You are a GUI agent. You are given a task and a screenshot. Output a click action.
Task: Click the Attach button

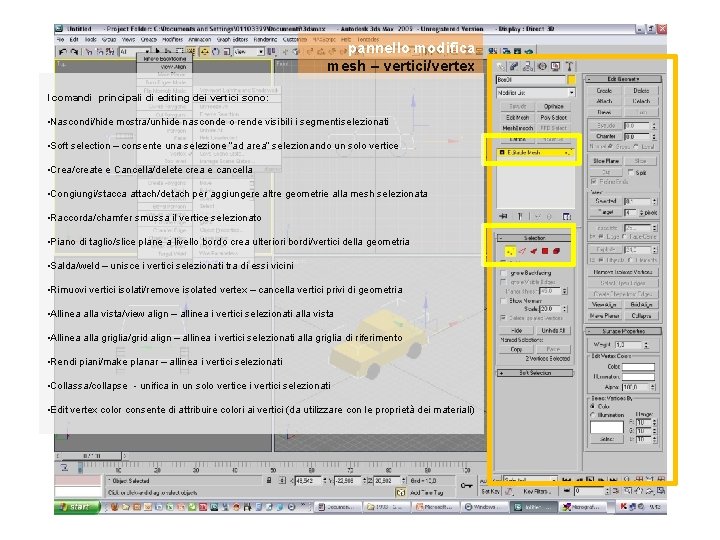coord(604,101)
